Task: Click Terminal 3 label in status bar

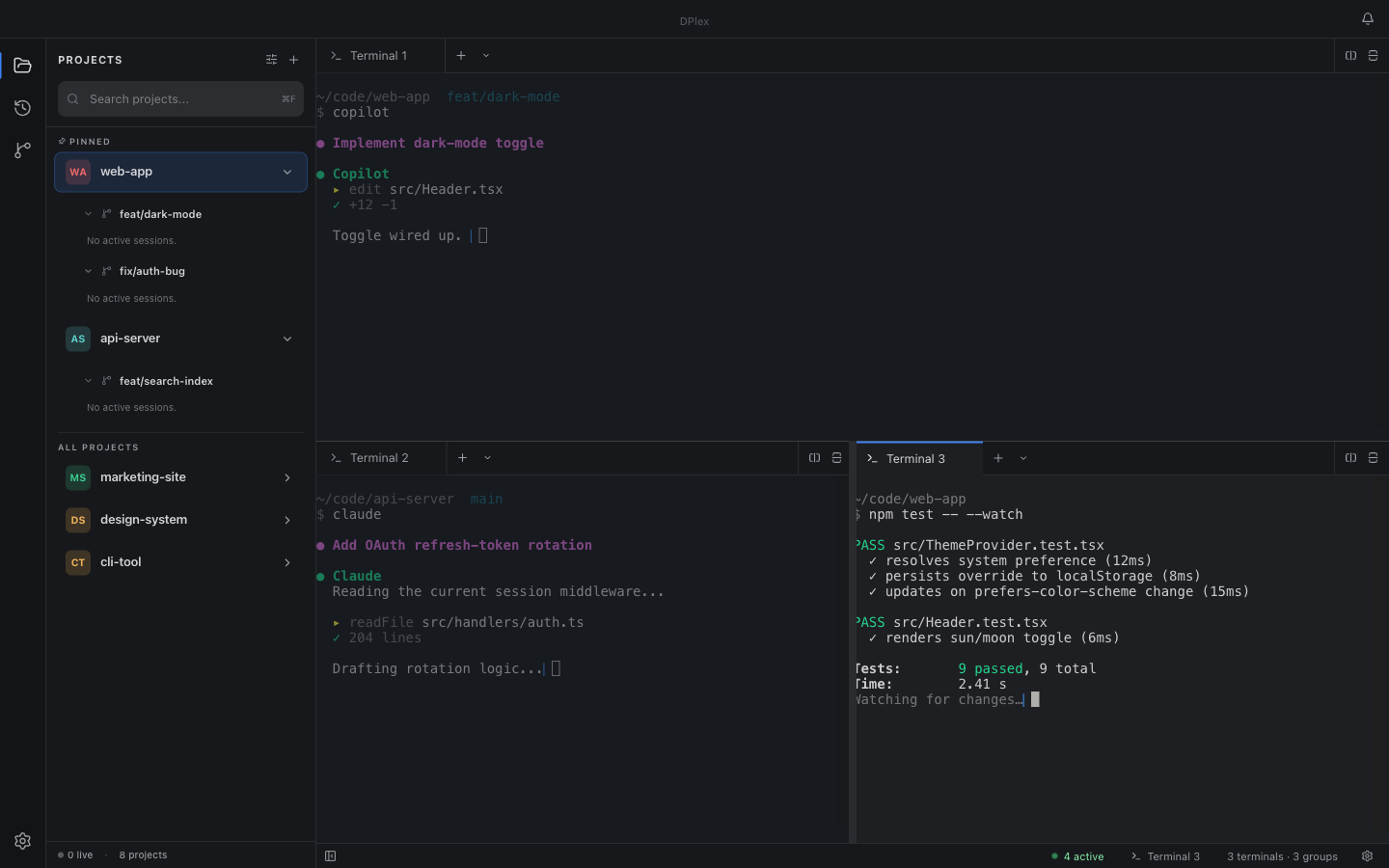Action: 1165,856
